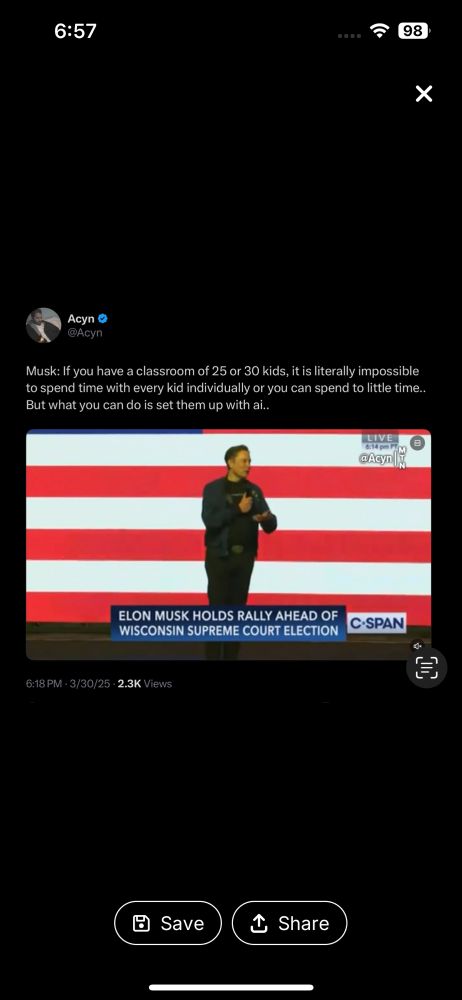462x1000 pixels.
Task: Tap the Elon Musk rally video thumbnail
Action: tap(228, 545)
